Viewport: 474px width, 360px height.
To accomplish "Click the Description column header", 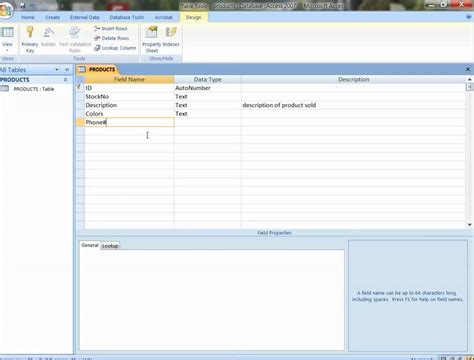I will tap(353, 79).
